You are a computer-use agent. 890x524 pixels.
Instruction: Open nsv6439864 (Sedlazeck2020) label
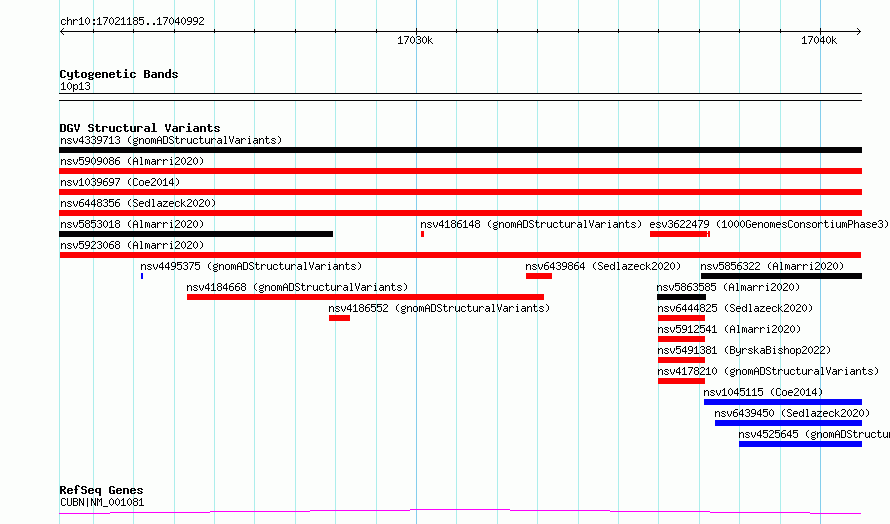tap(603, 266)
